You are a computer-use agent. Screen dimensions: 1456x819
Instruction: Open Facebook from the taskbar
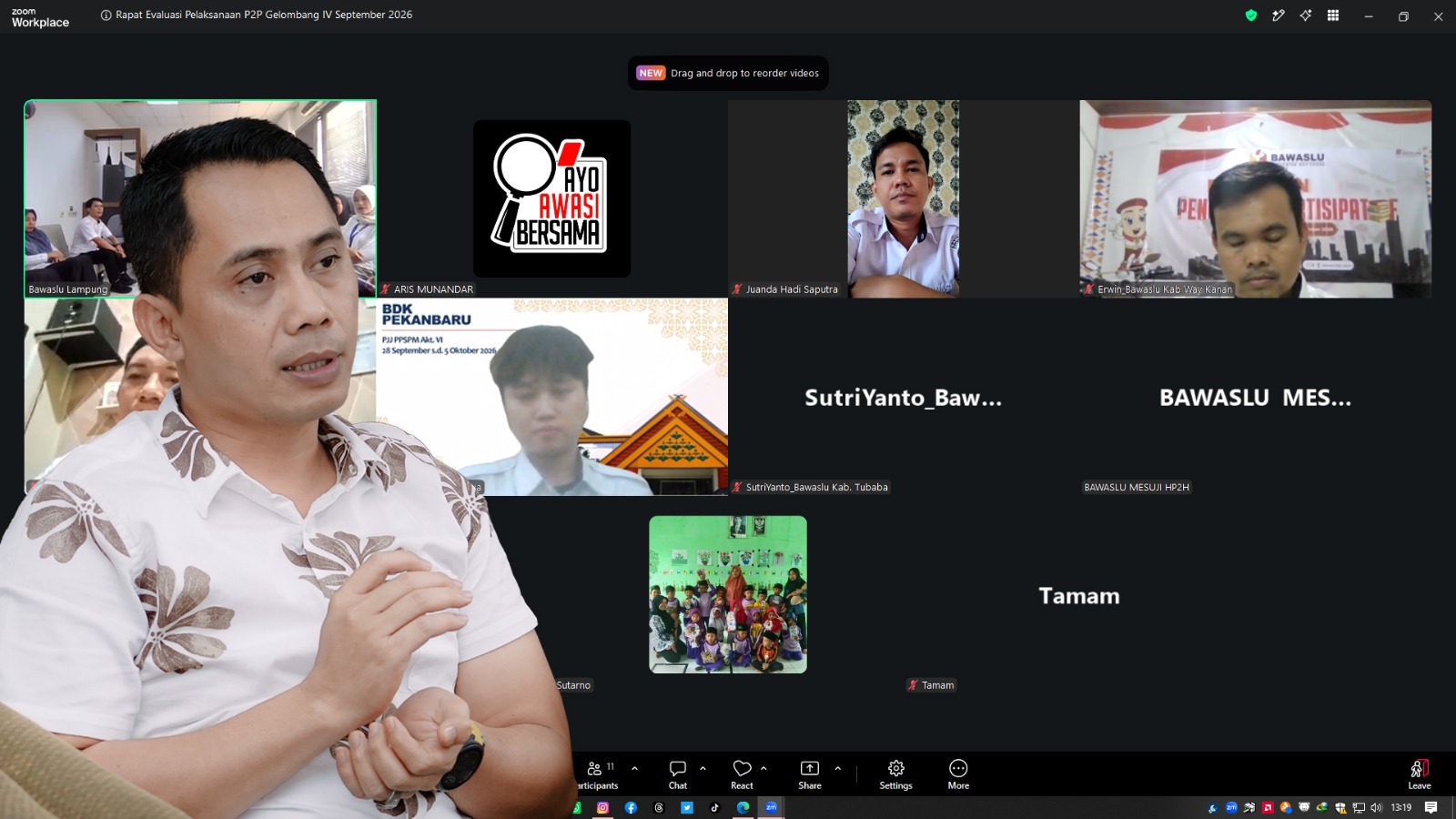coord(631,807)
